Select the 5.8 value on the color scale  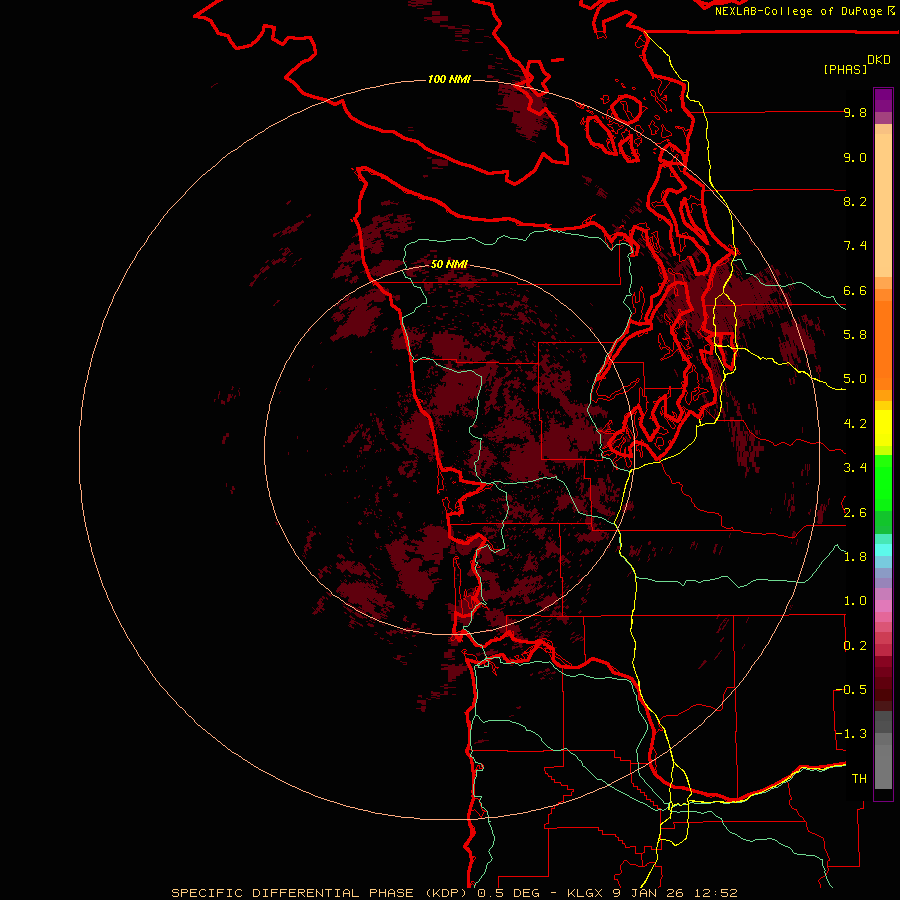855,335
